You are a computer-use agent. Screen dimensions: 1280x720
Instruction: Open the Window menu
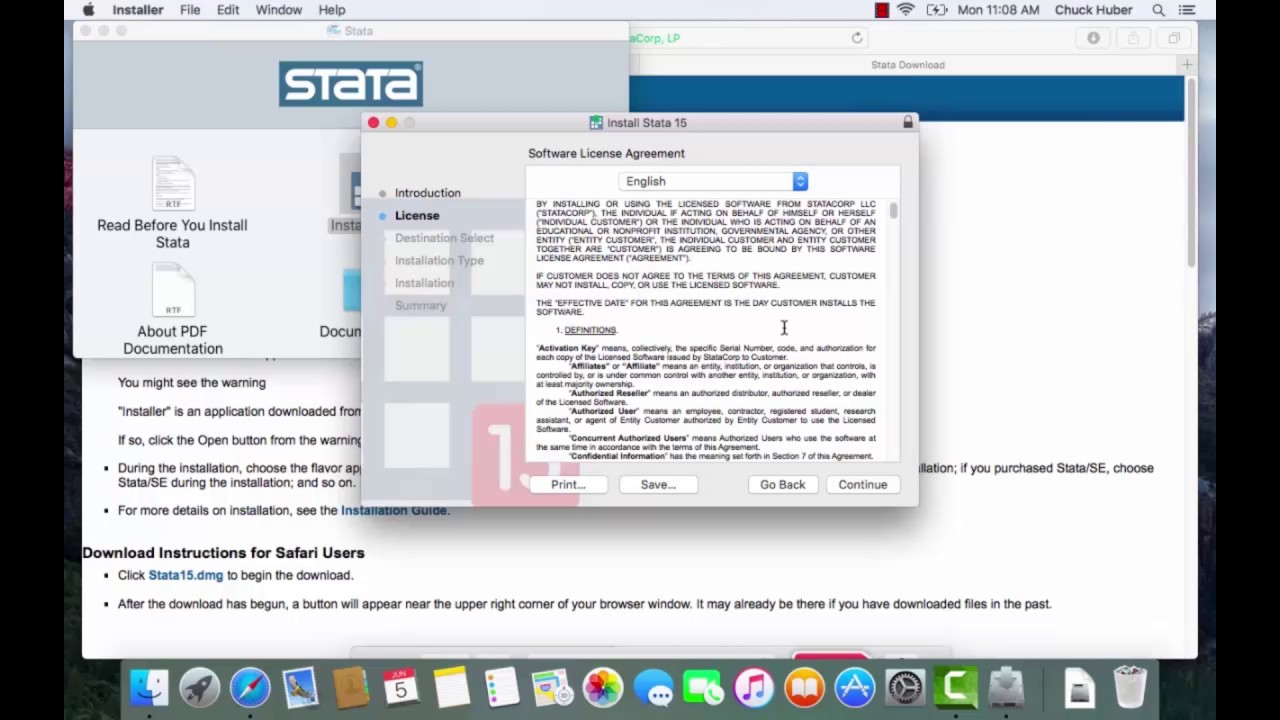pyautogui.click(x=278, y=10)
